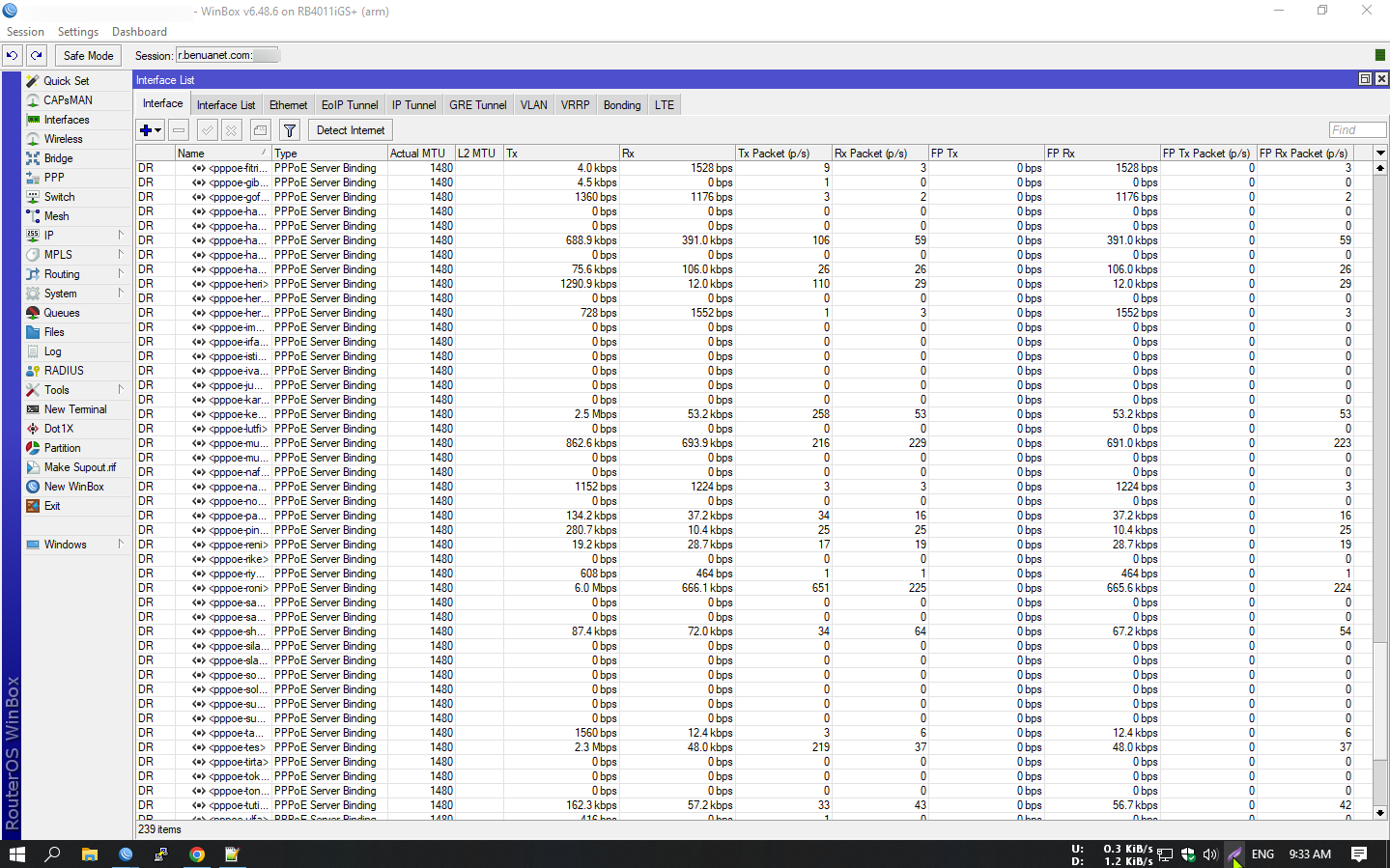Open New Terminal from sidebar
Viewport: 1390px width, 868px height.
coord(76,409)
